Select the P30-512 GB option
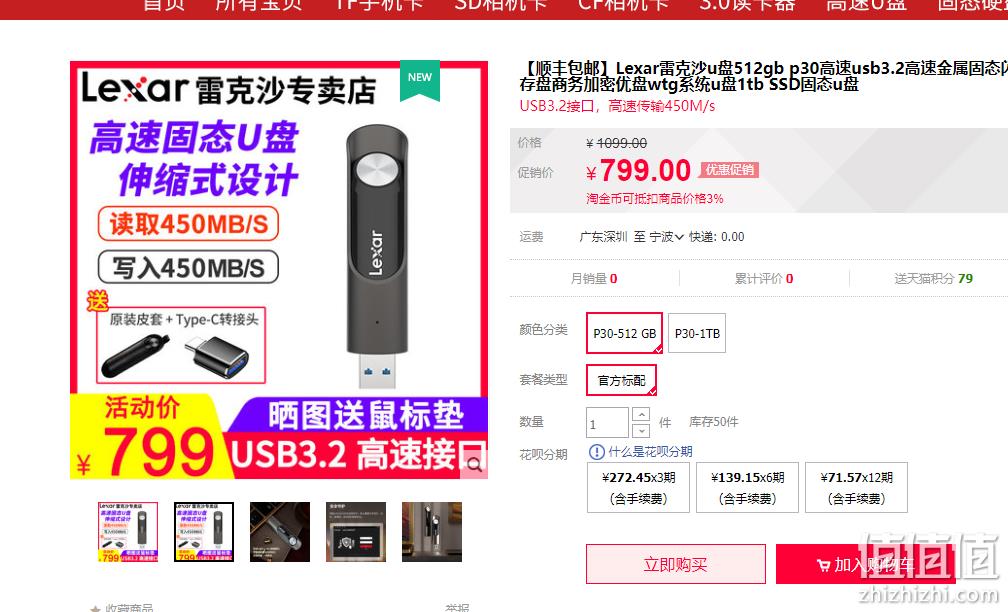Image resolution: width=1008 pixels, height=612 pixels. pyautogui.click(x=624, y=333)
